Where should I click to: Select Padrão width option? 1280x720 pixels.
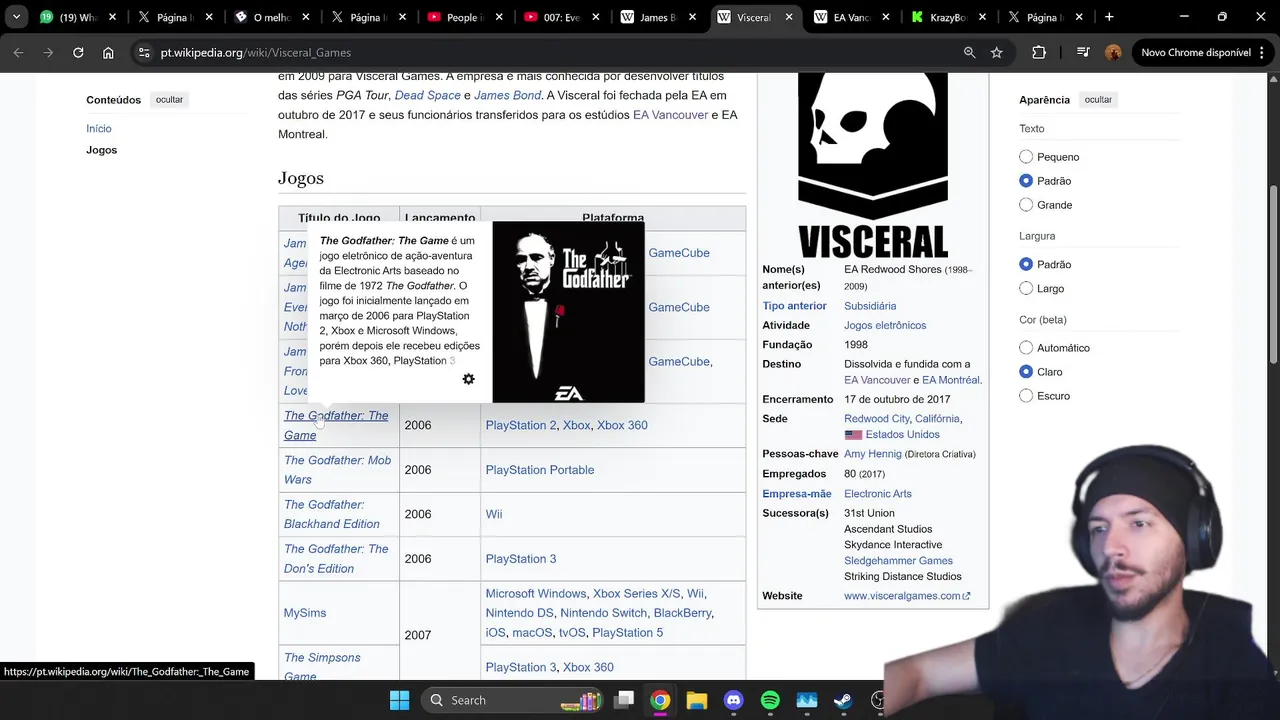(1026, 264)
